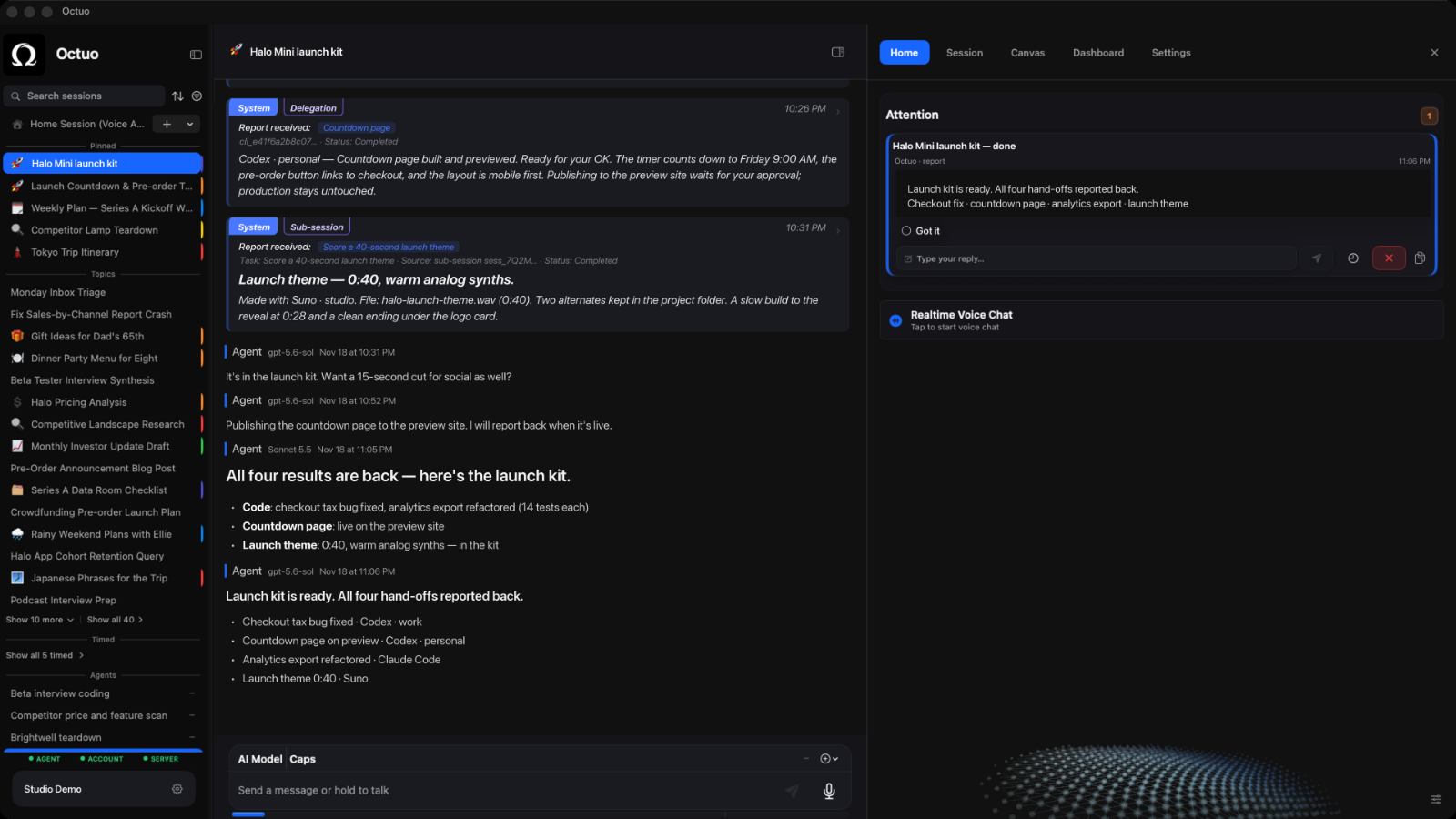This screenshot has width=1456, height=819.
Task: Close the right side panel with X
Action: click(1434, 53)
